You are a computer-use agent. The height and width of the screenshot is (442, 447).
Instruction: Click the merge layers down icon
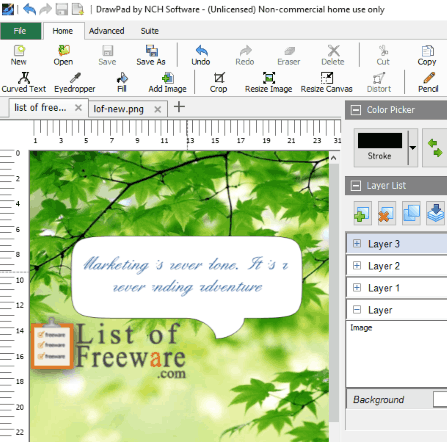[x=436, y=213]
